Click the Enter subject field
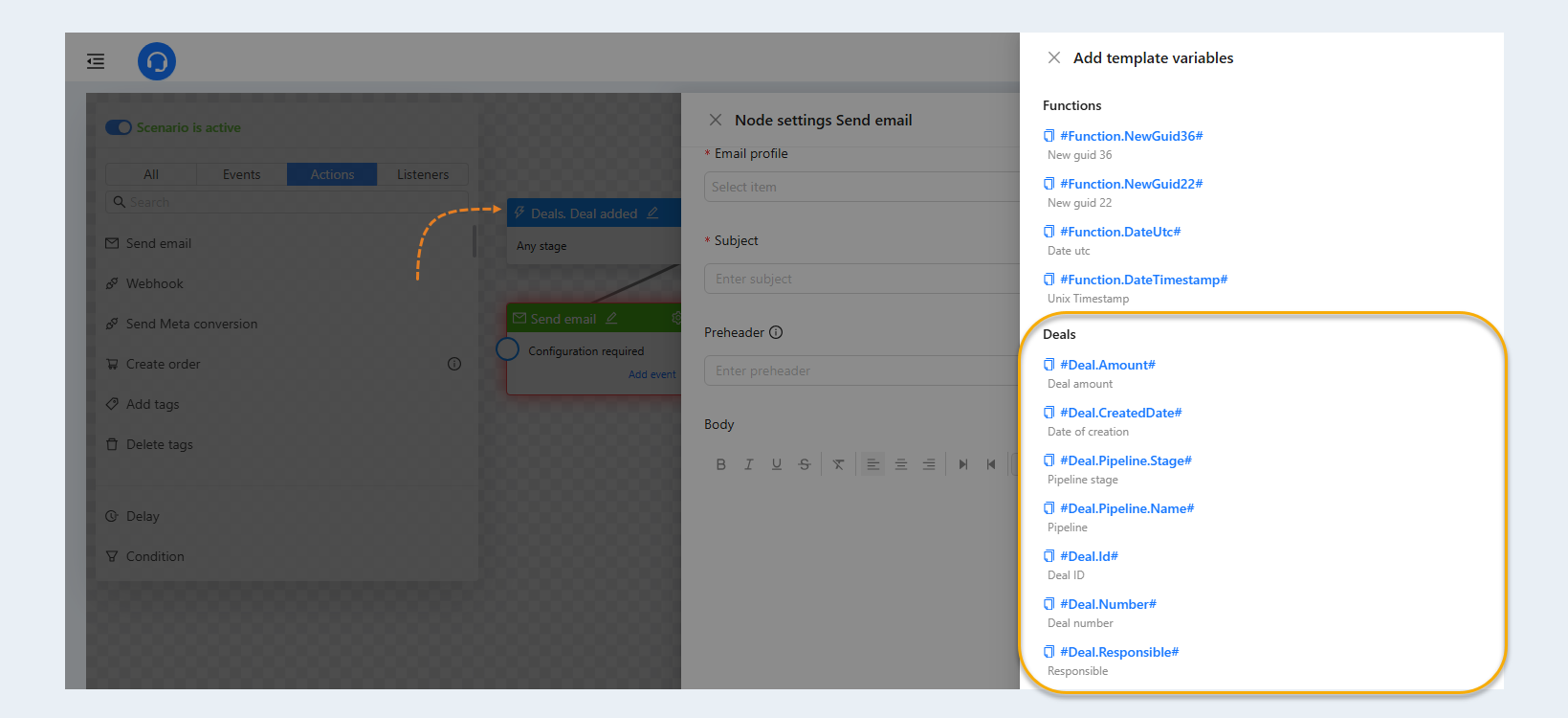1568x718 pixels. 862,279
